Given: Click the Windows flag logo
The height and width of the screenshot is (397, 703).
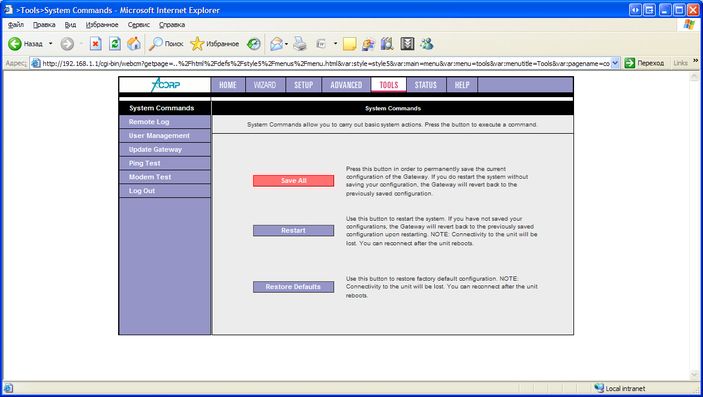Looking at the screenshot, I should click(x=690, y=24).
